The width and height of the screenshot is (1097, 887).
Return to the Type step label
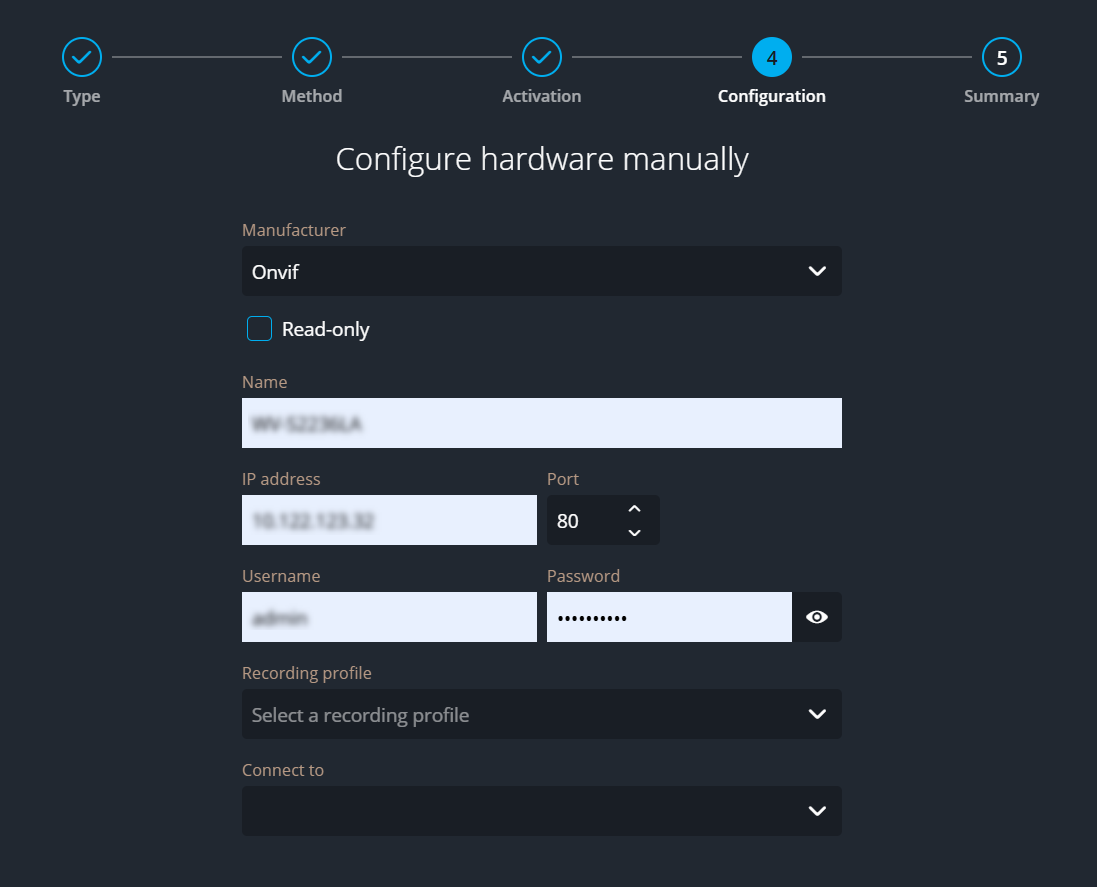click(x=82, y=97)
